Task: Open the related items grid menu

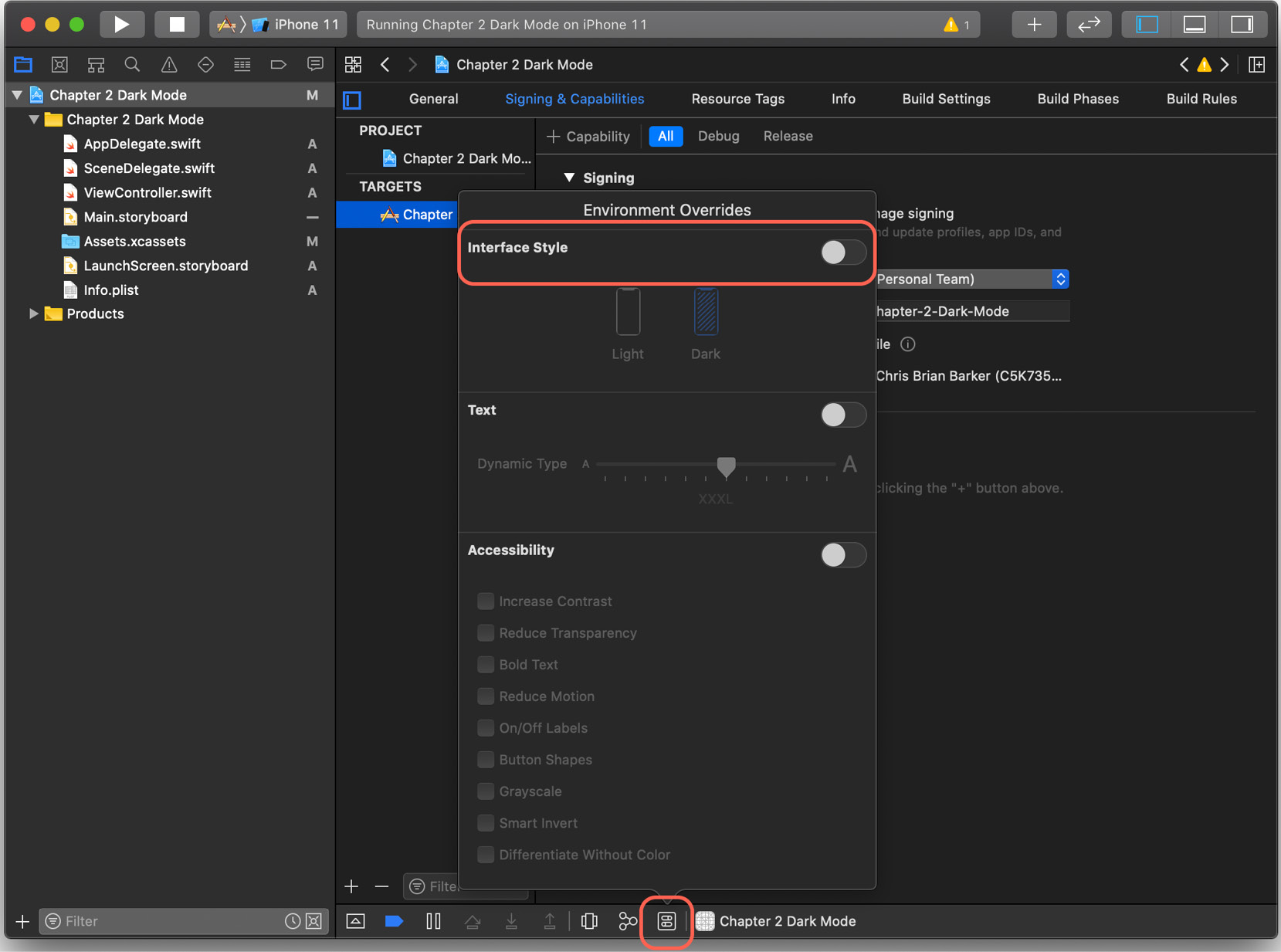Action: click(353, 65)
